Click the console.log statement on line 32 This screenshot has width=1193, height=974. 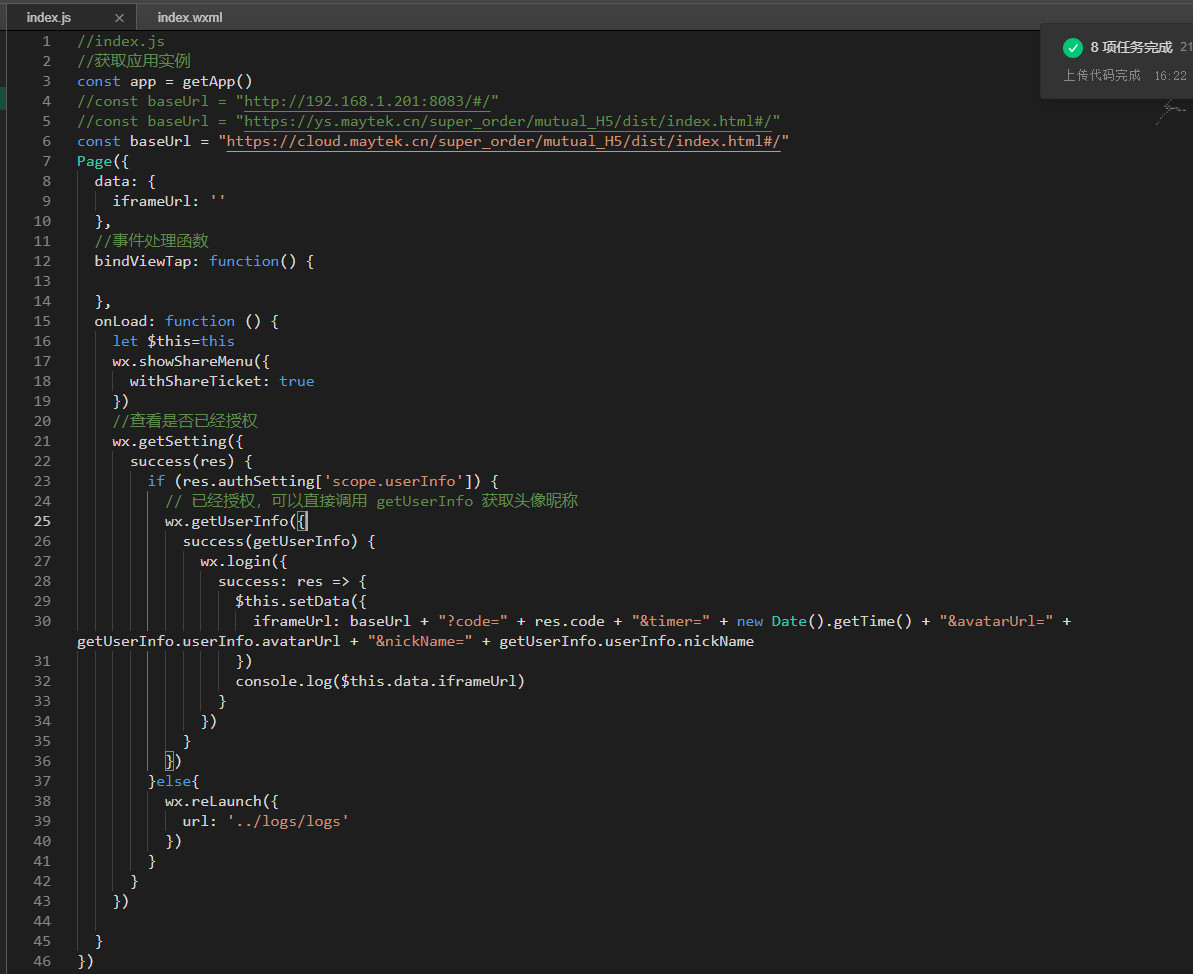pyautogui.click(x=379, y=681)
